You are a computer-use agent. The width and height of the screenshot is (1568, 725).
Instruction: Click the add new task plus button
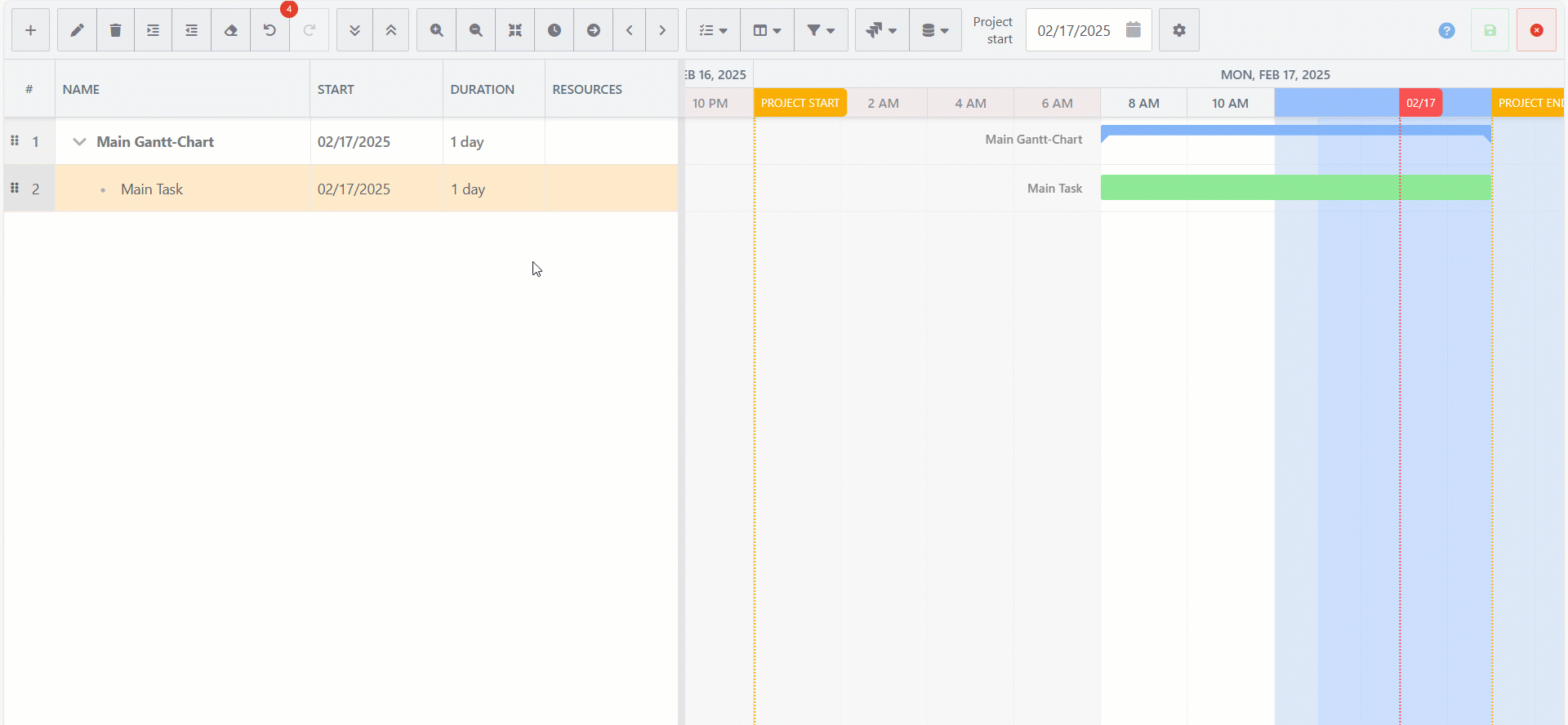click(30, 30)
